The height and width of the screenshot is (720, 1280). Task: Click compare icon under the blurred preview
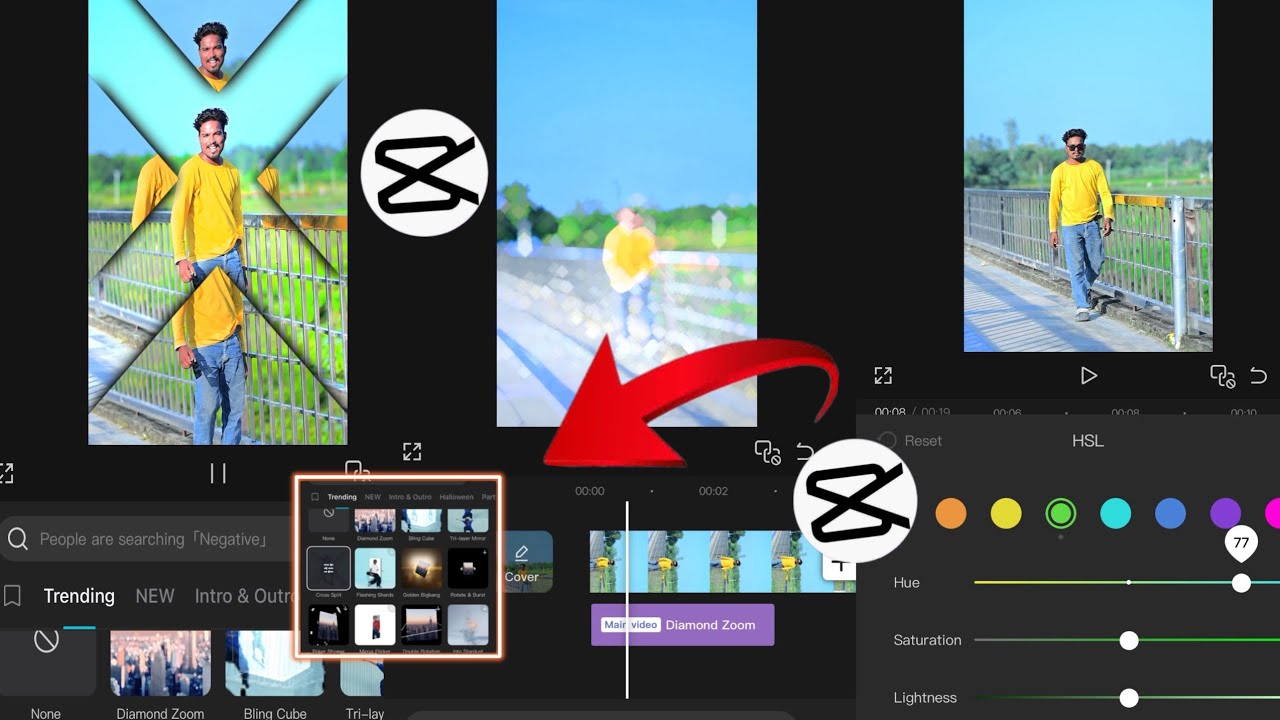coord(767,453)
